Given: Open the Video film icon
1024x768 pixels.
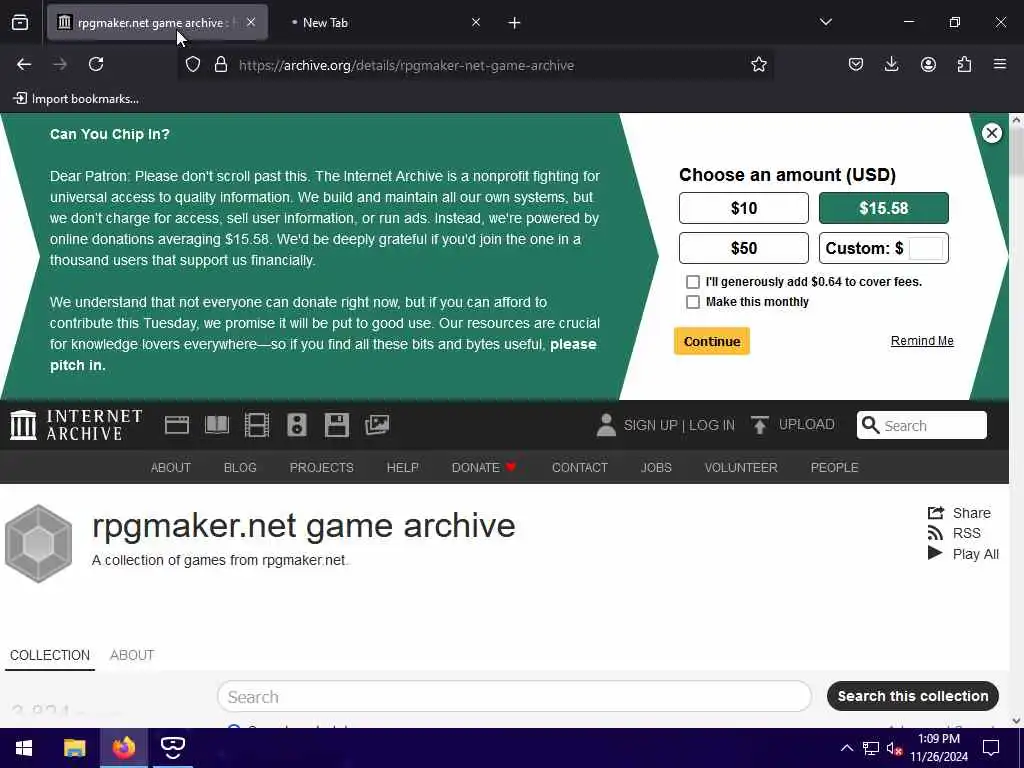Looking at the screenshot, I should point(257,425).
